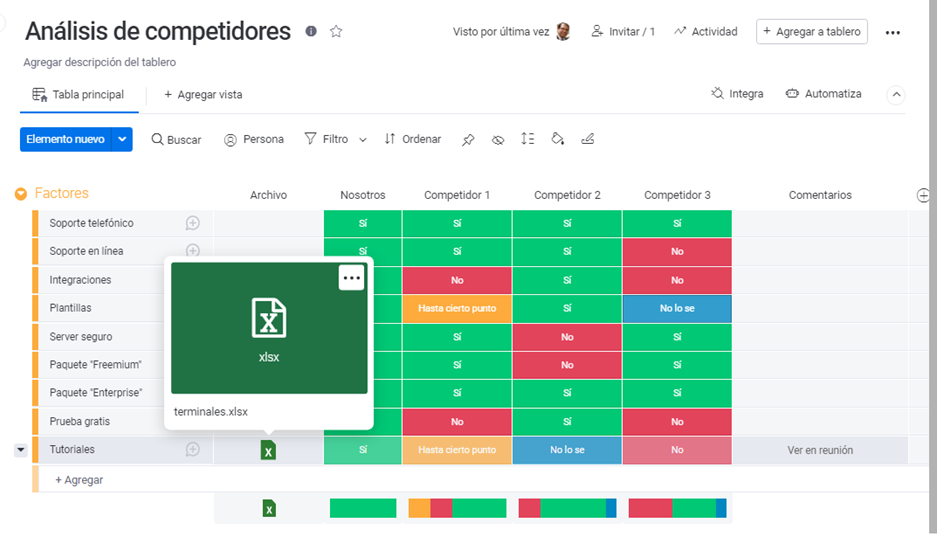Open board options three-dot menu
The image size is (939, 535).
[x=893, y=32]
